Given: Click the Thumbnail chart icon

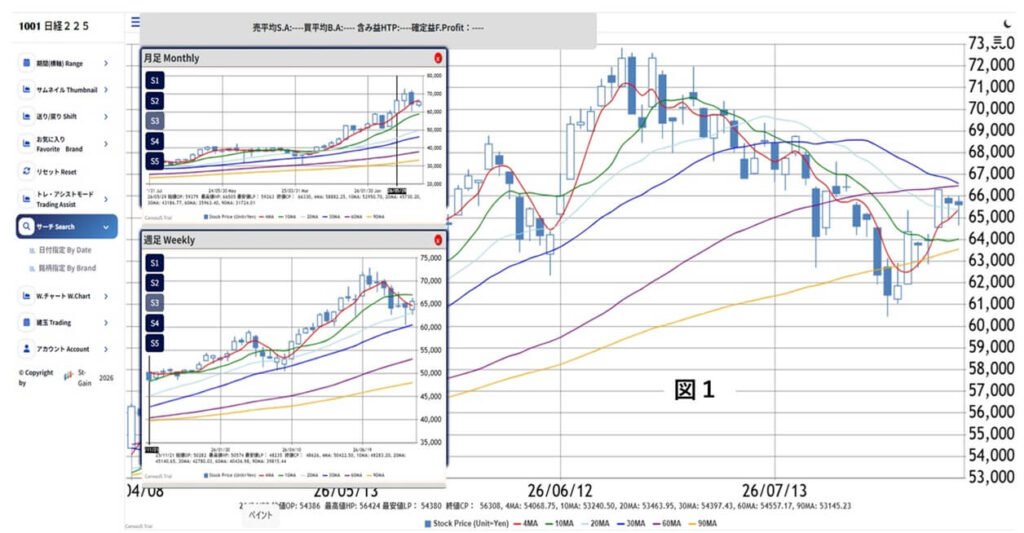Looking at the screenshot, I should click(x=26, y=89).
